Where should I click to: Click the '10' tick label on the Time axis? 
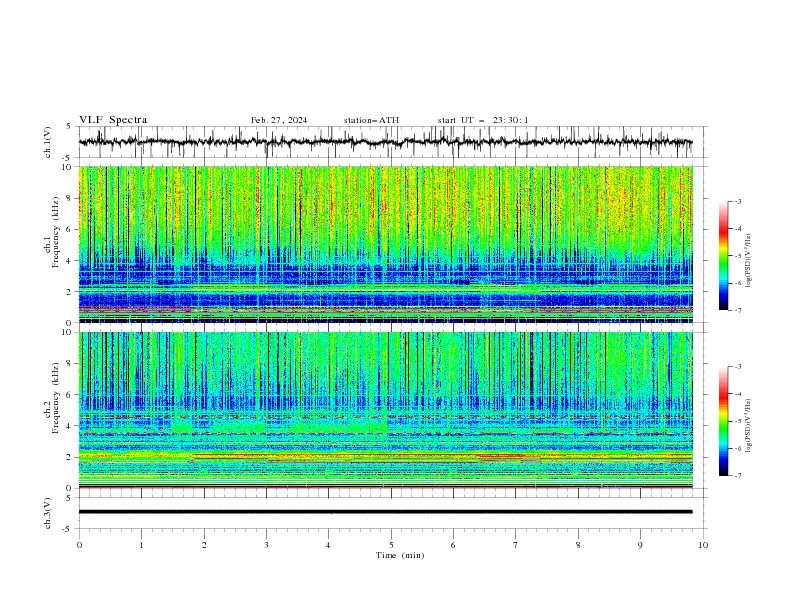point(703,545)
